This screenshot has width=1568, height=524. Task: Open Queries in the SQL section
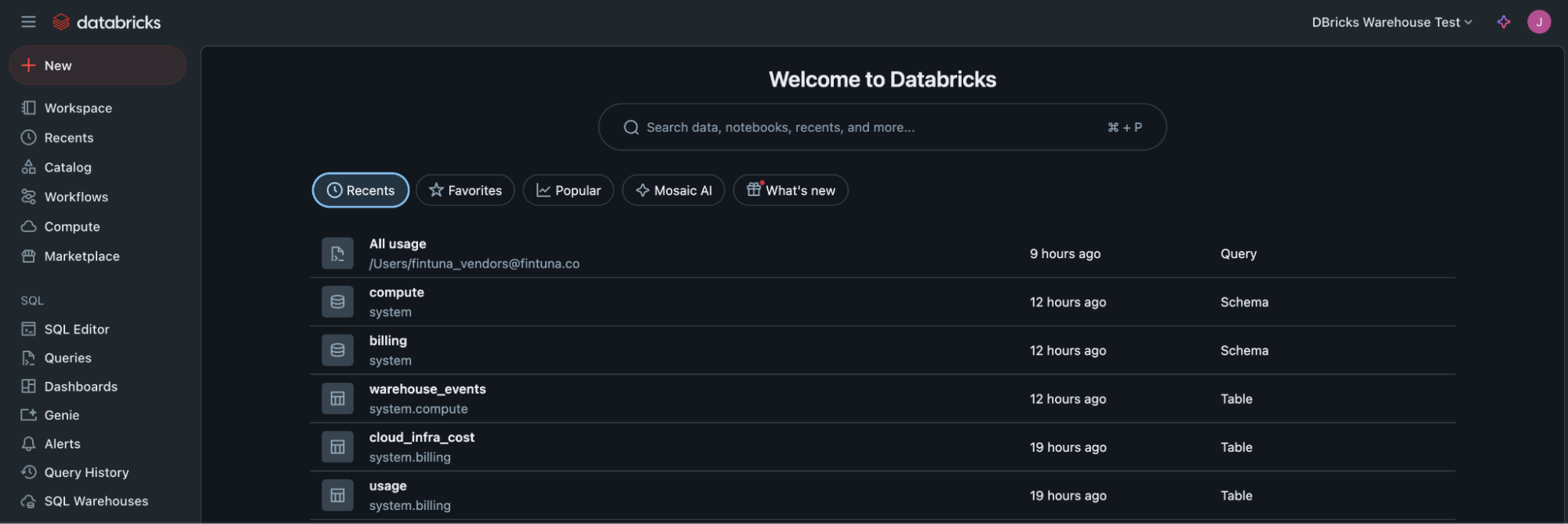click(68, 358)
